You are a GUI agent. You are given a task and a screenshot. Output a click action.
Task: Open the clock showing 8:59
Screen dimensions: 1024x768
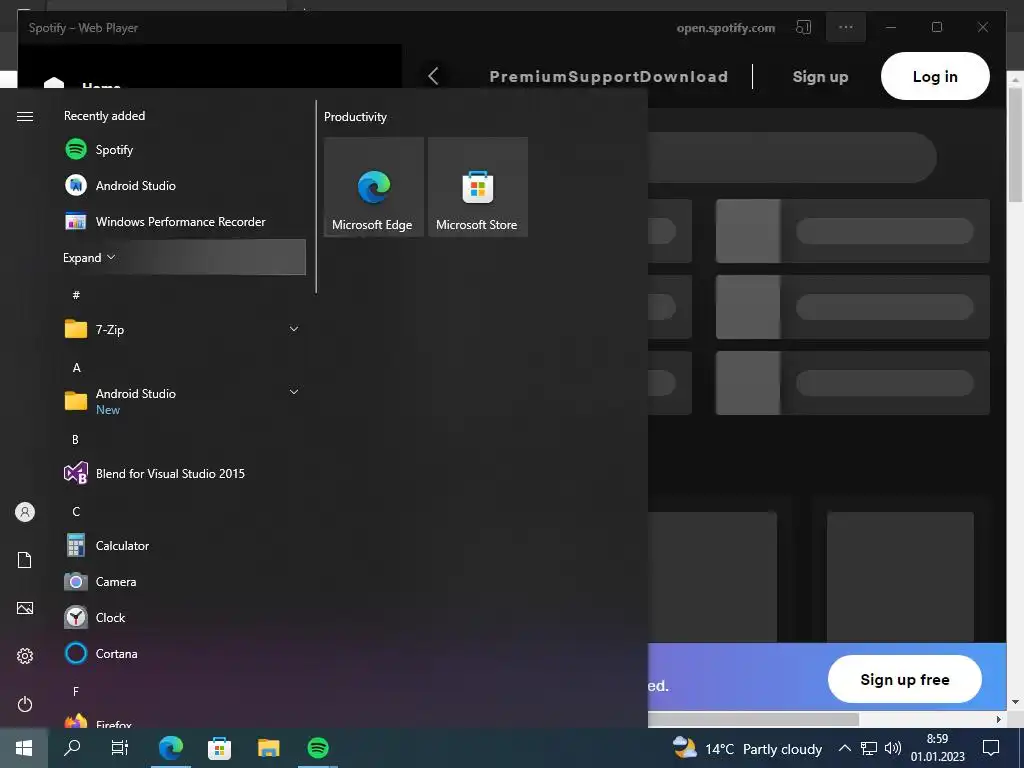point(938,748)
